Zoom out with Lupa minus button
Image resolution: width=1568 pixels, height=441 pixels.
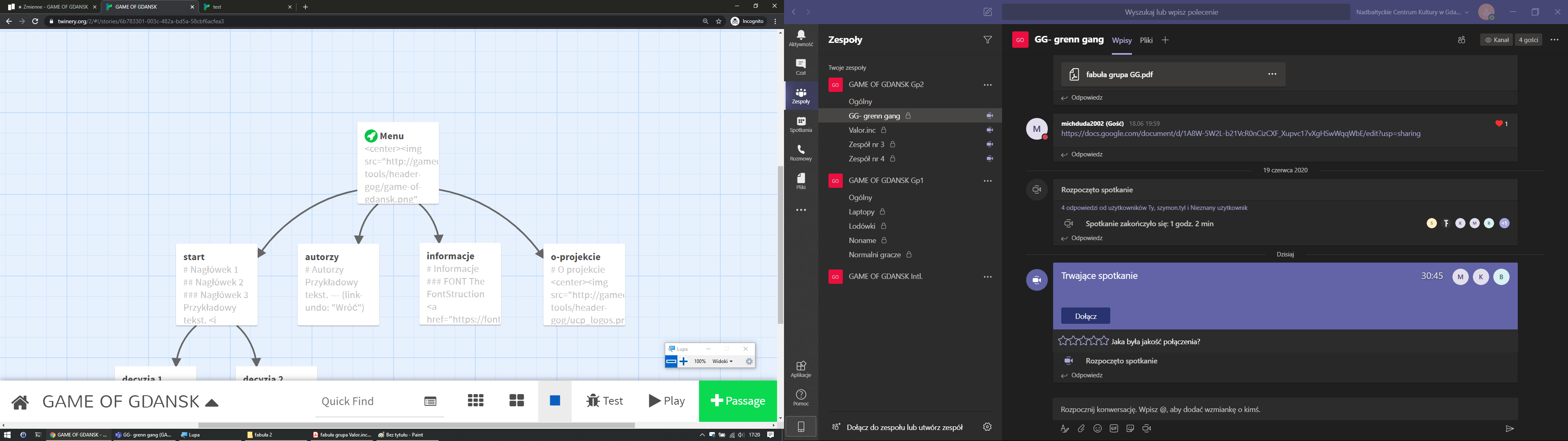[671, 362]
